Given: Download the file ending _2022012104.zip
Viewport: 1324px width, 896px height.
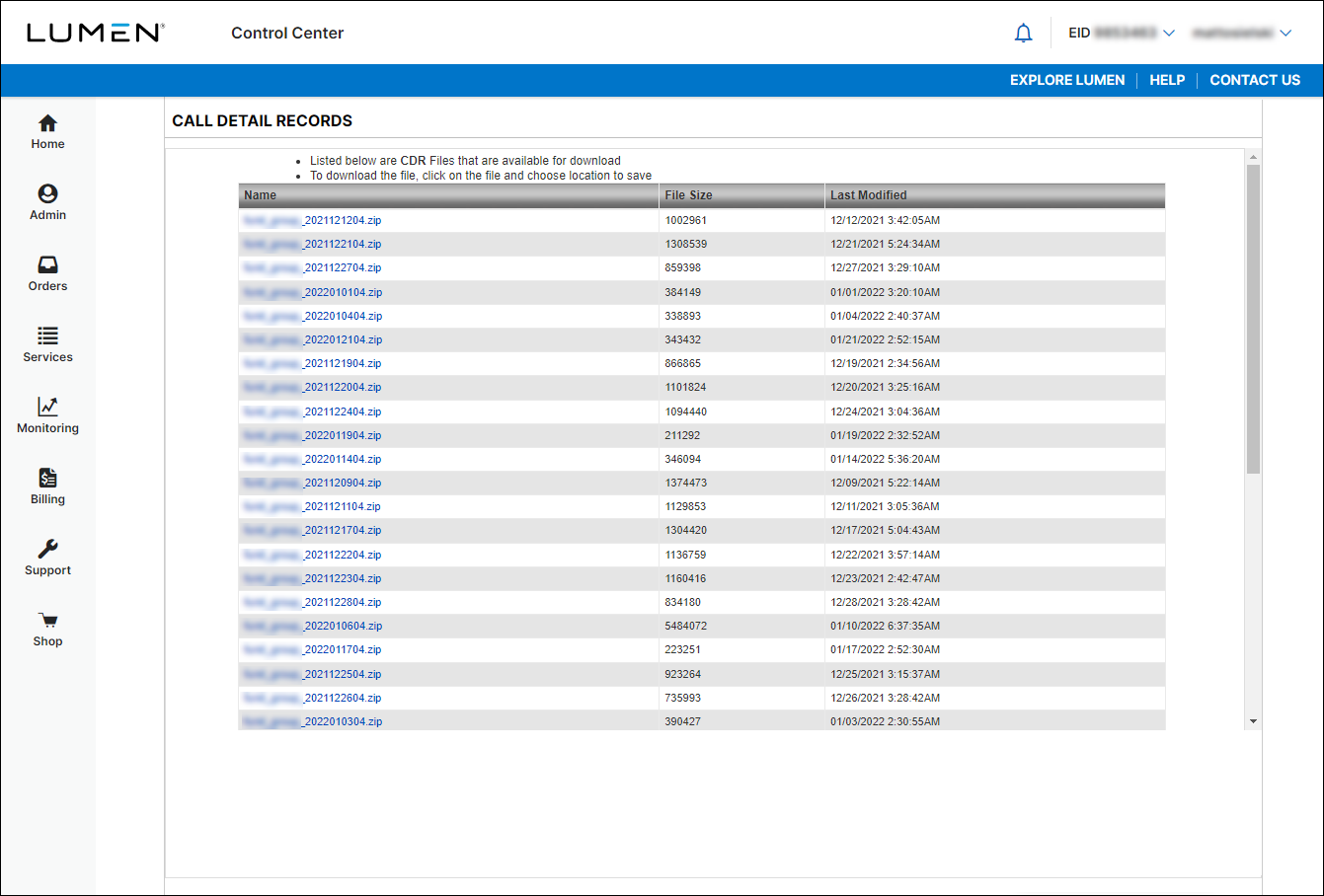Looking at the screenshot, I should tap(312, 339).
